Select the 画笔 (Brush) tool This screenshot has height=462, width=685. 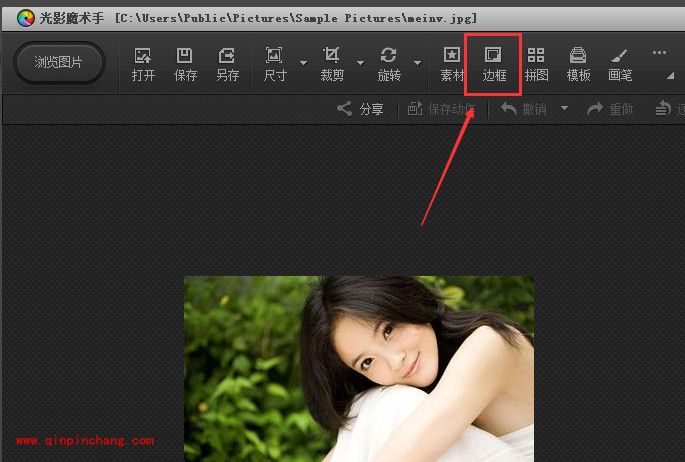point(620,64)
